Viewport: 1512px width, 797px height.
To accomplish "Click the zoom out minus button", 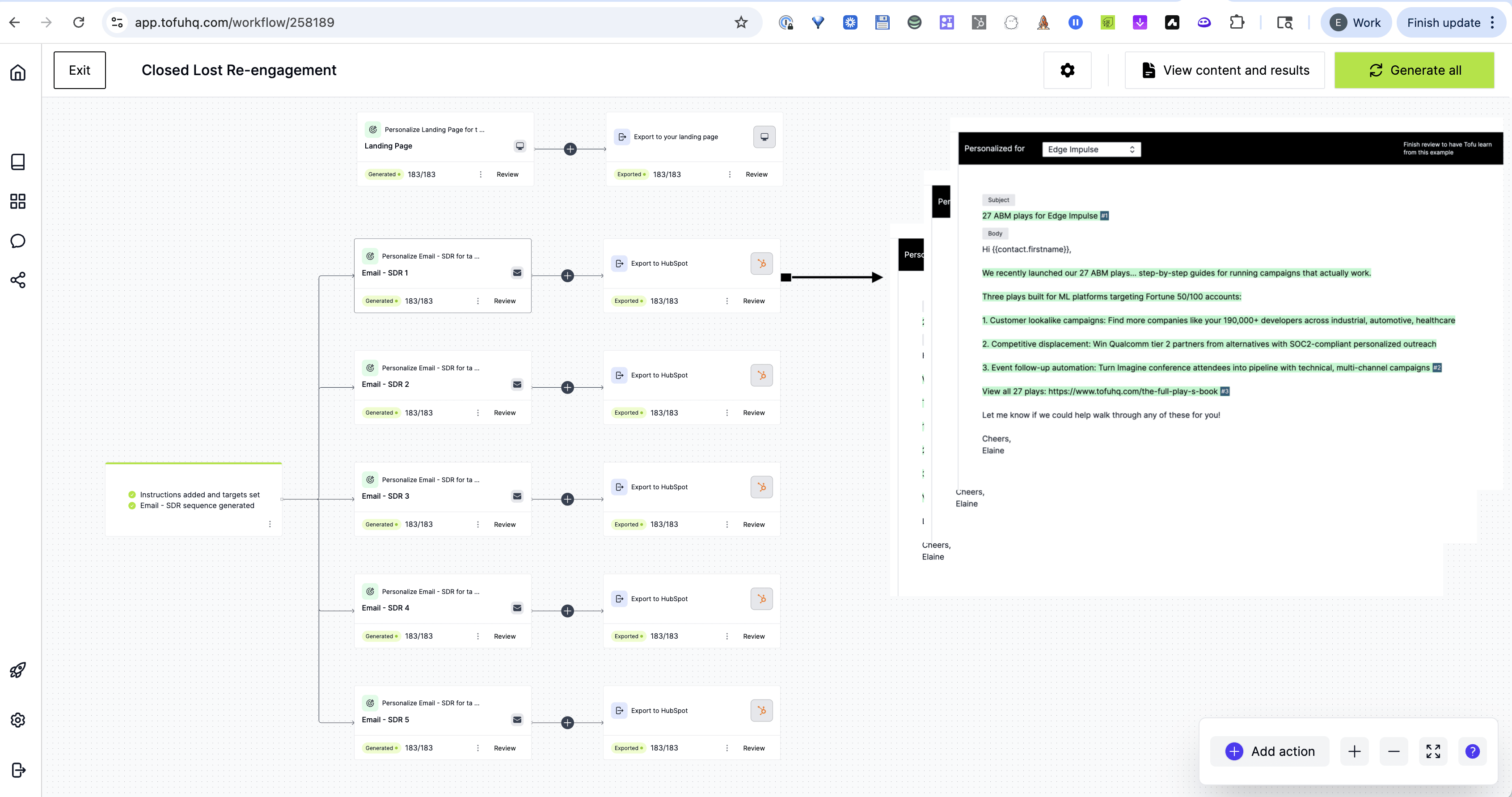I will coord(1394,751).
